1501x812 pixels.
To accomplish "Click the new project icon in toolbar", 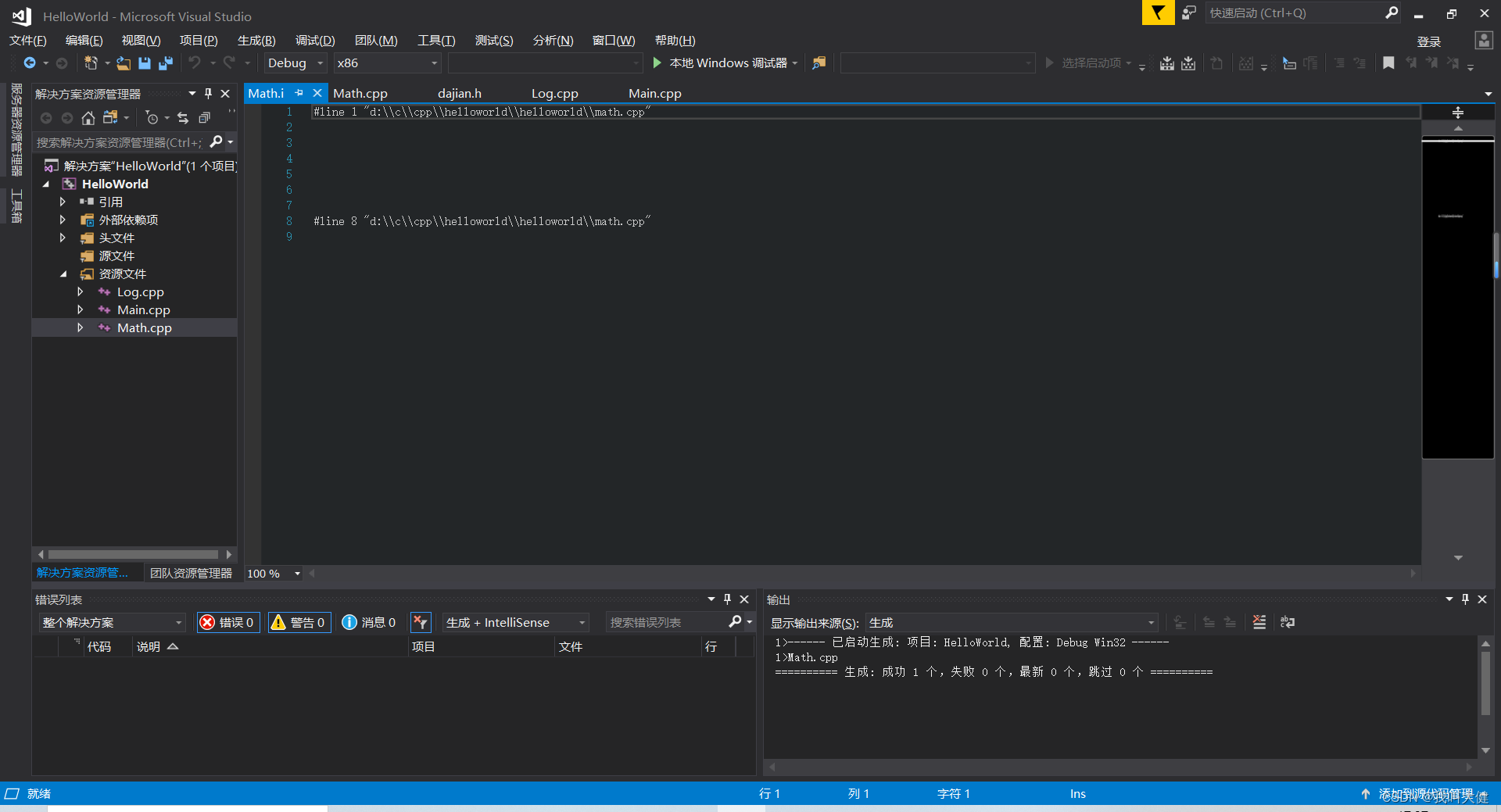I will [x=91, y=63].
